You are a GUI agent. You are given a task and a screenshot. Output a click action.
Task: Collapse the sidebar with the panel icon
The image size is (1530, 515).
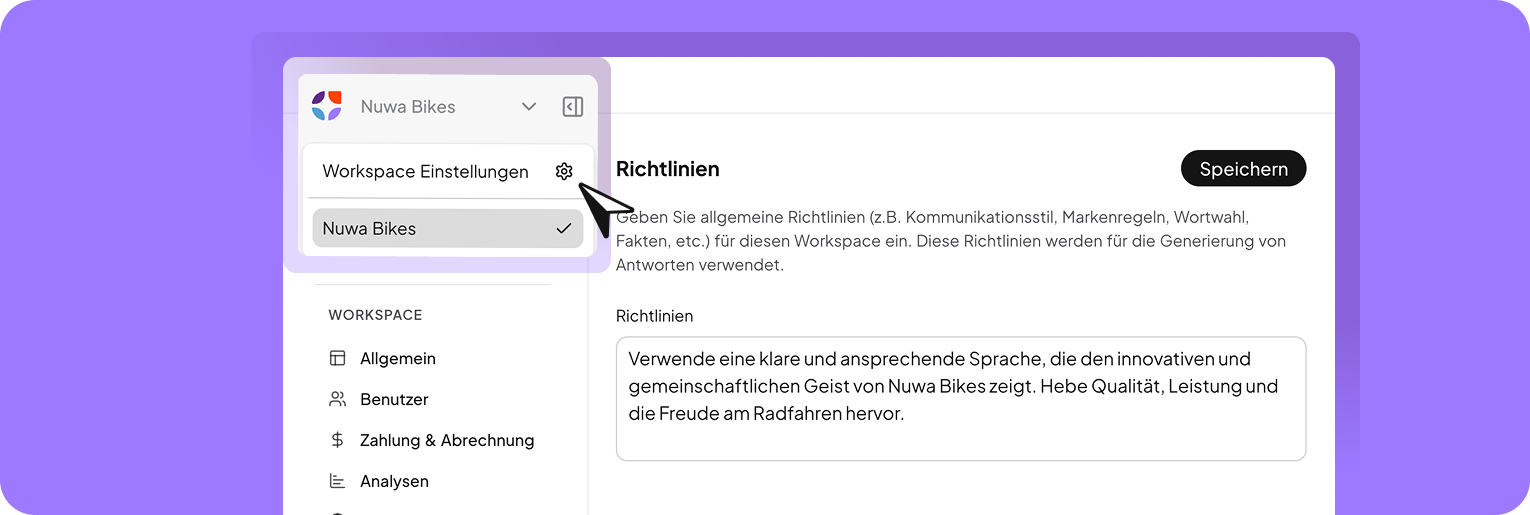coord(573,107)
